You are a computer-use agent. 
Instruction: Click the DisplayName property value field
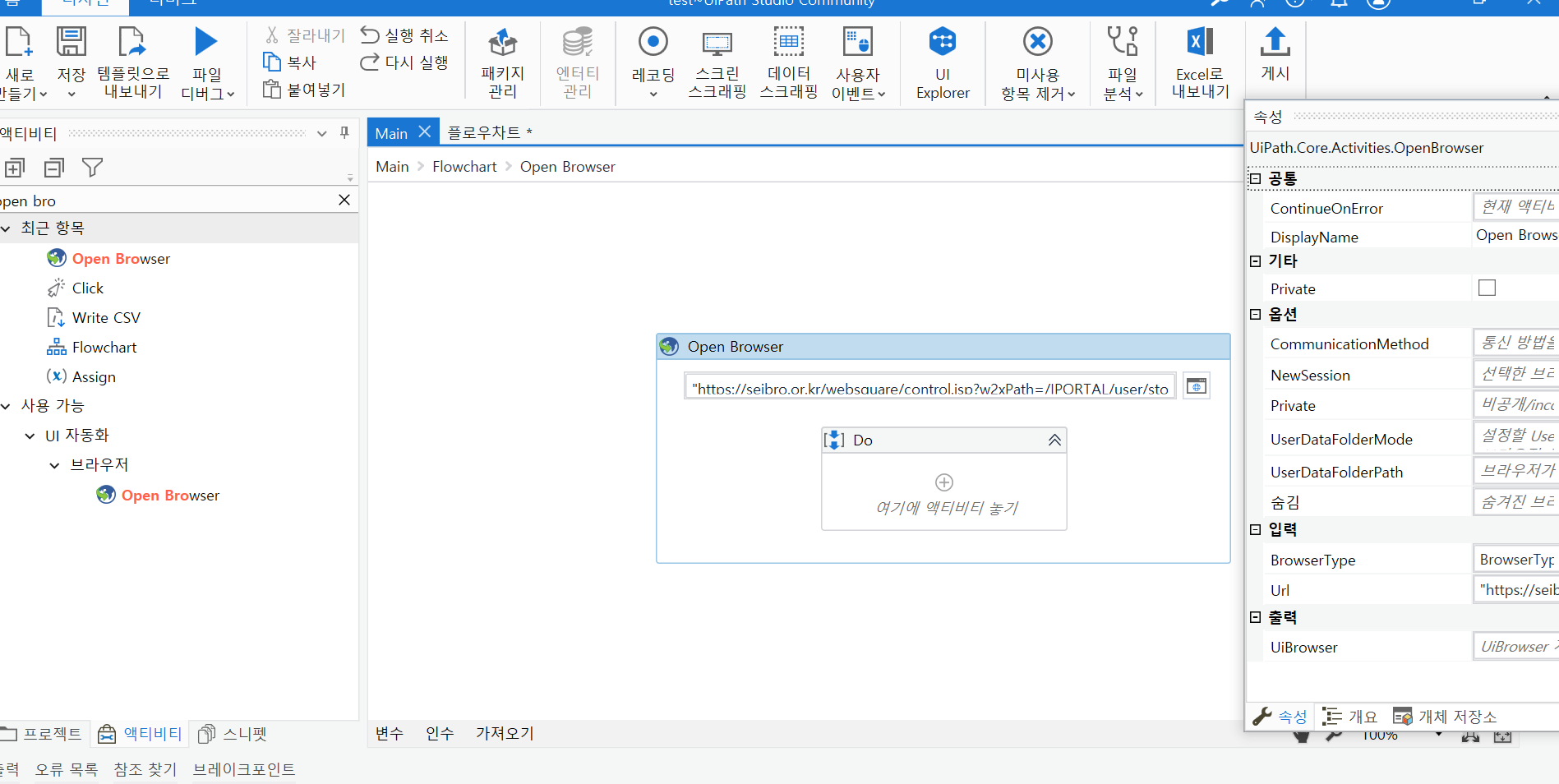(1515, 235)
